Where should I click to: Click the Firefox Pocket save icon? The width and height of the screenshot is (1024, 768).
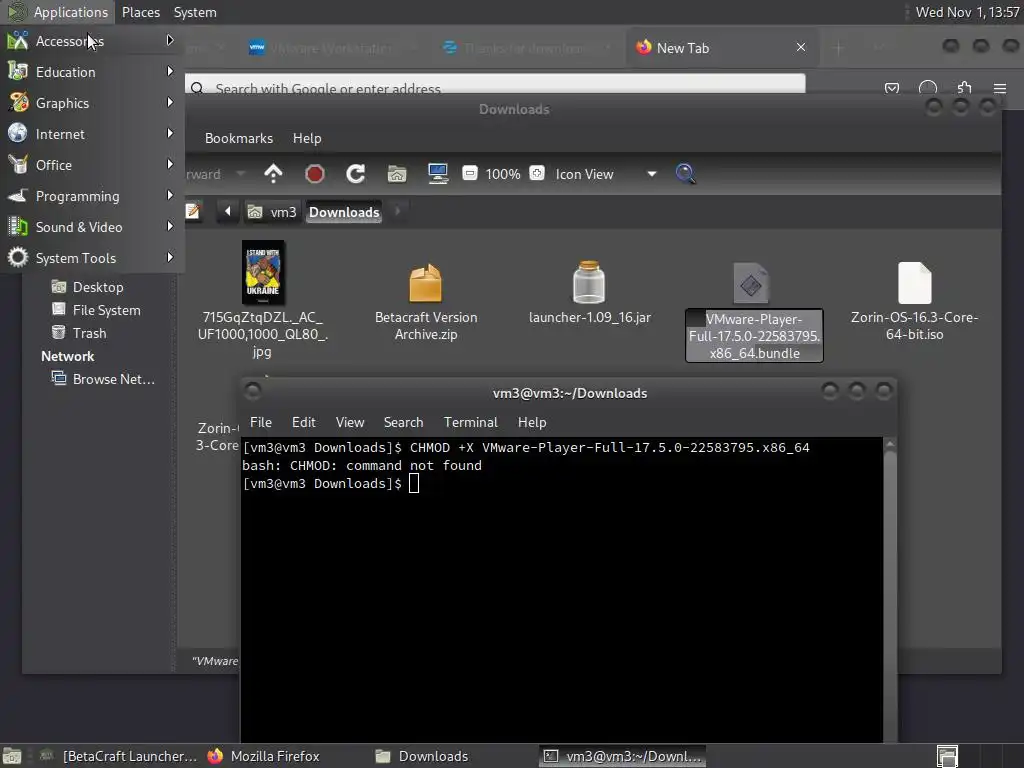click(891, 88)
